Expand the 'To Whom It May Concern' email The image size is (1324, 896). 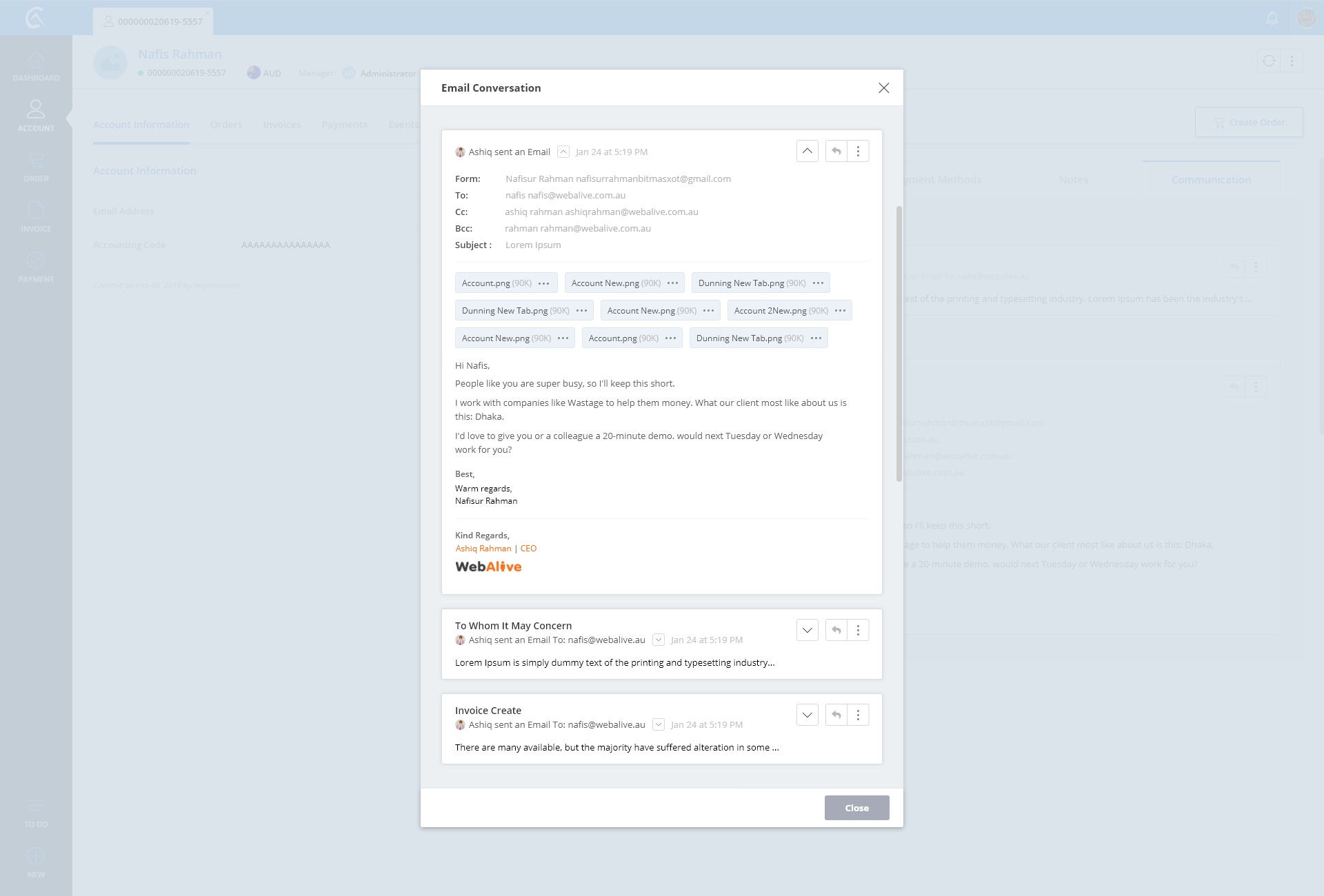tap(807, 630)
